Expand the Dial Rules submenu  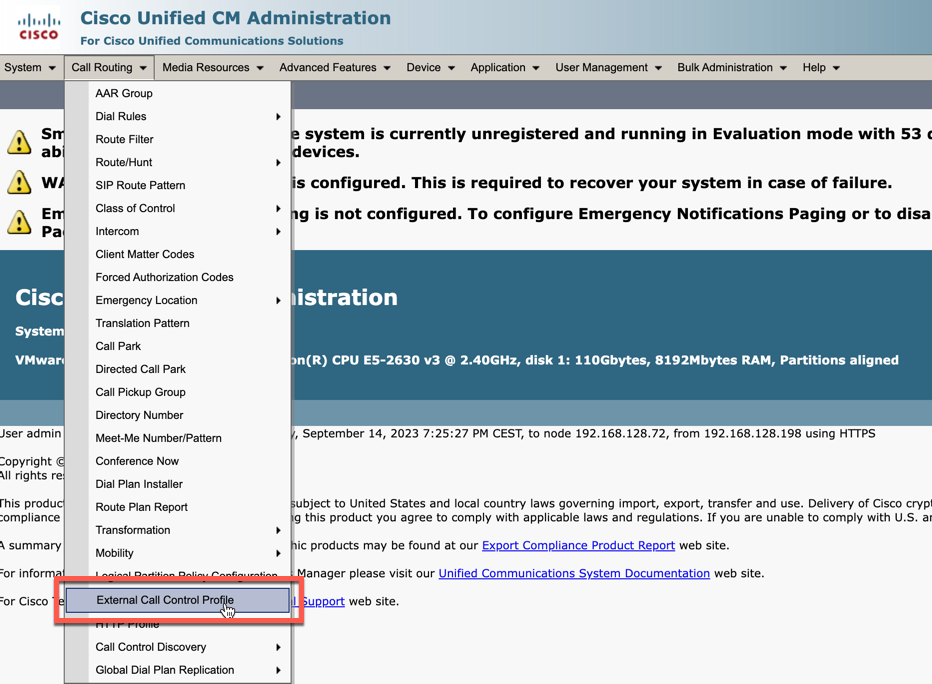pyautogui.click(x=121, y=117)
